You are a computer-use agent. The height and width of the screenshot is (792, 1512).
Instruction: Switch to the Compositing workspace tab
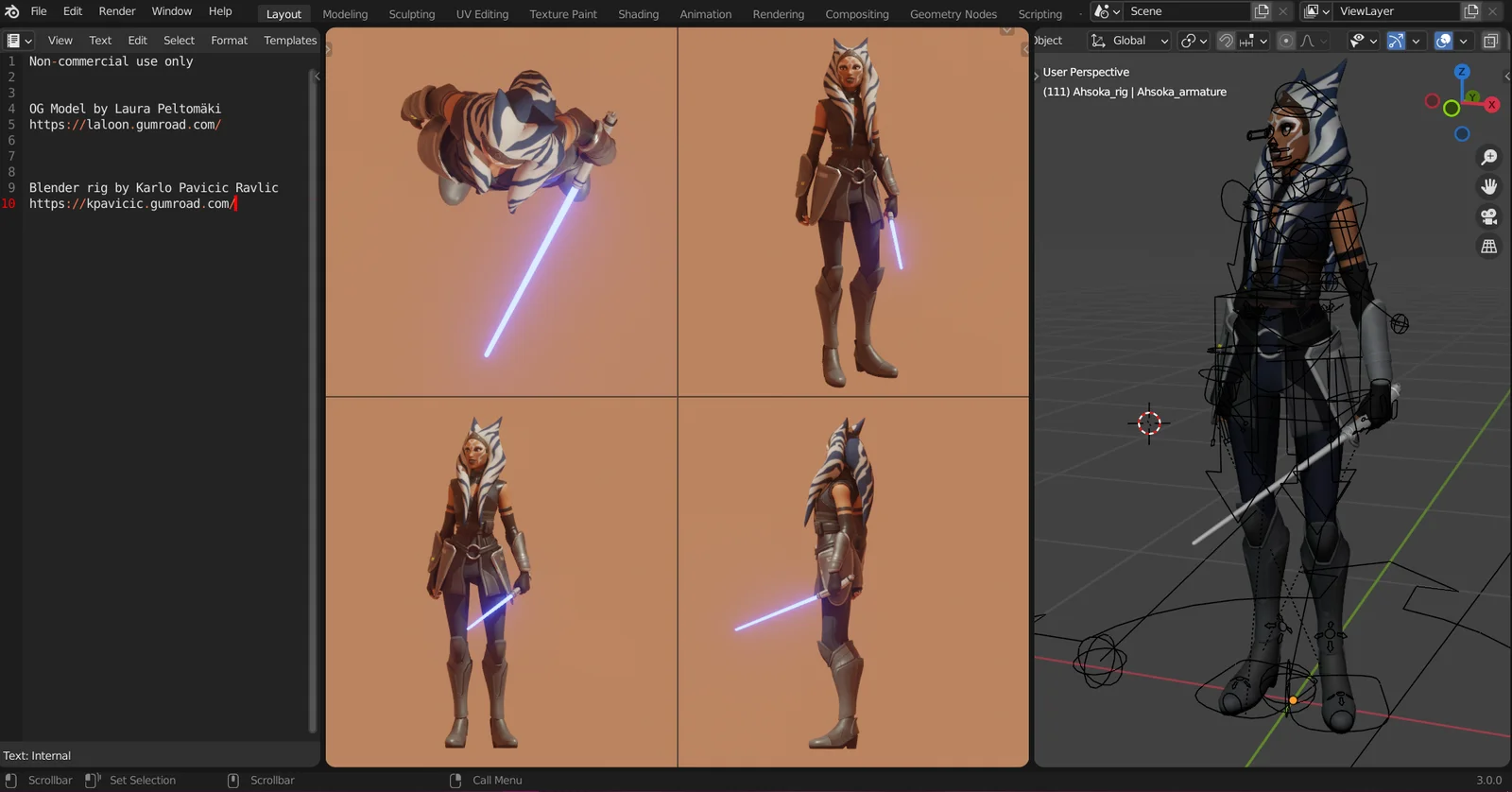tap(857, 14)
